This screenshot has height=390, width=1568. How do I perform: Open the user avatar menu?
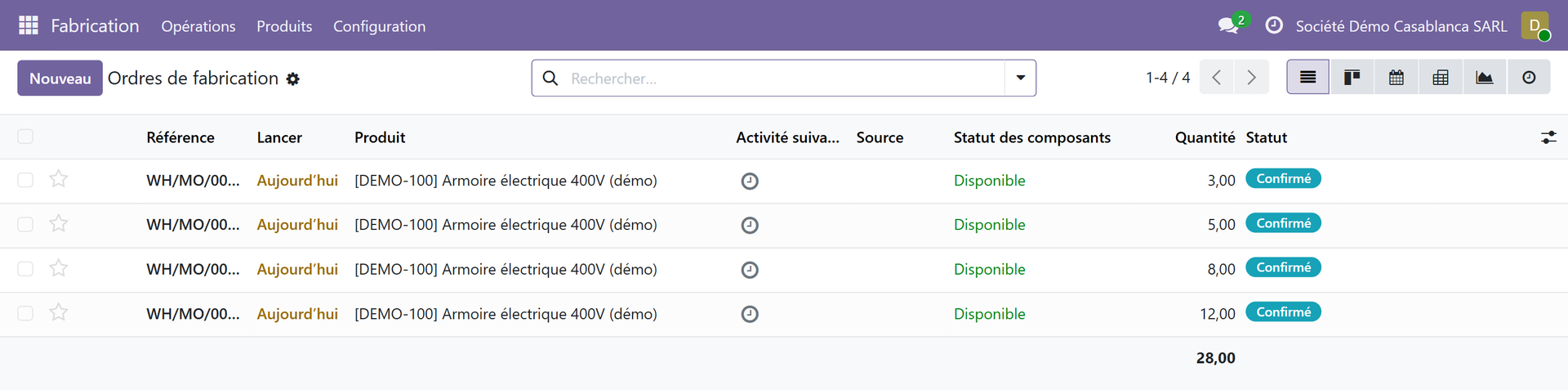point(1535,25)
